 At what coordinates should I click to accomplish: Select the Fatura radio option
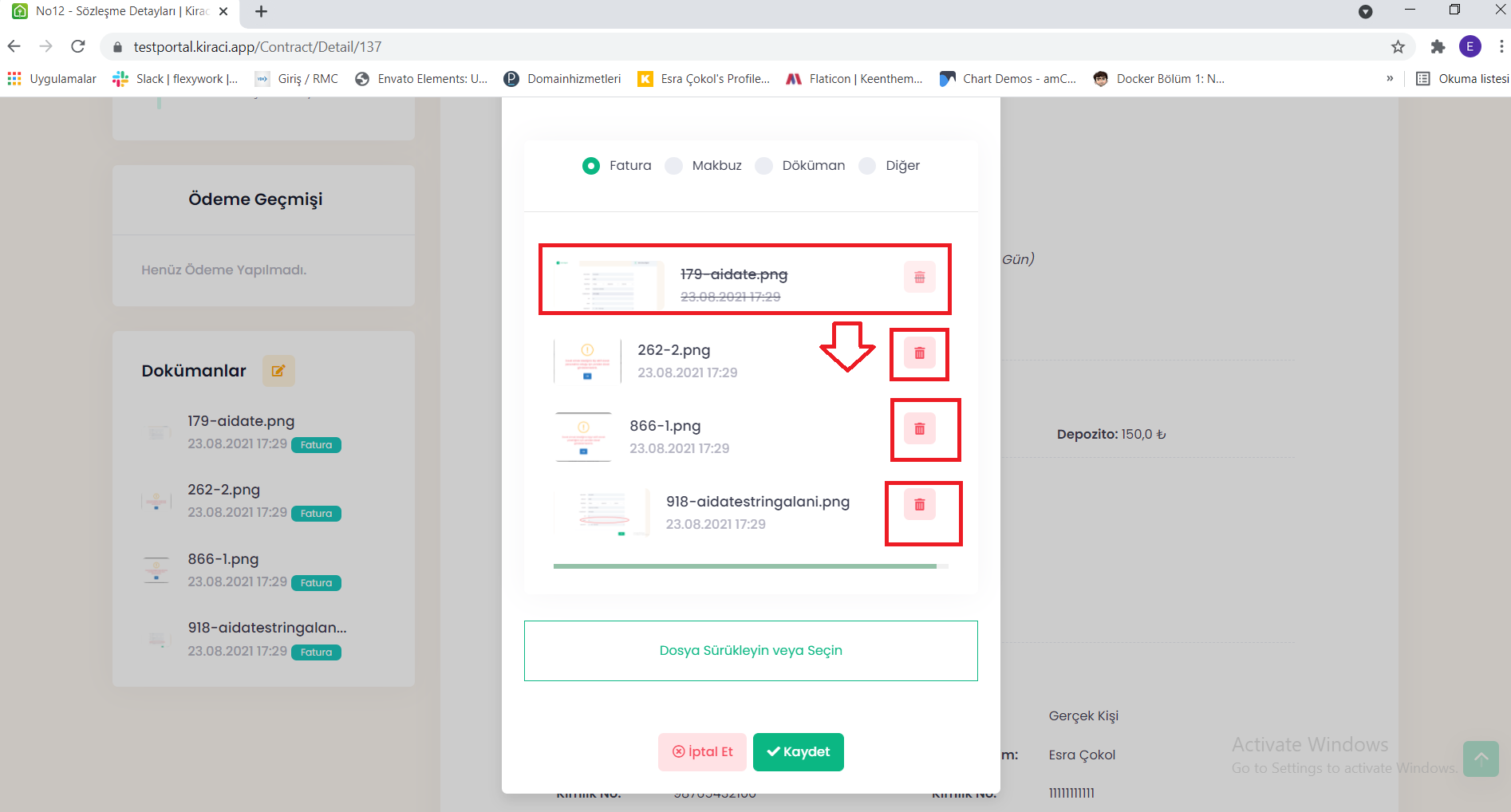pyautogui.click(x=591, y=166)
